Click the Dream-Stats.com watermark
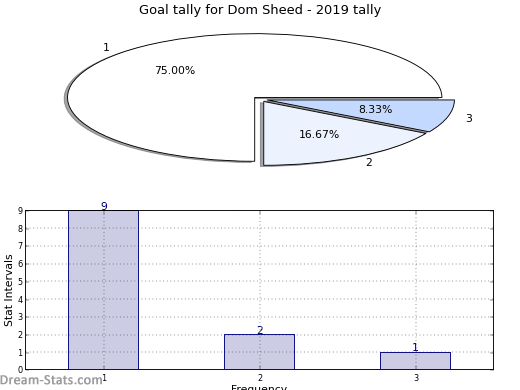This screenshot has height=390, width=520. click(x=51, y=380)
